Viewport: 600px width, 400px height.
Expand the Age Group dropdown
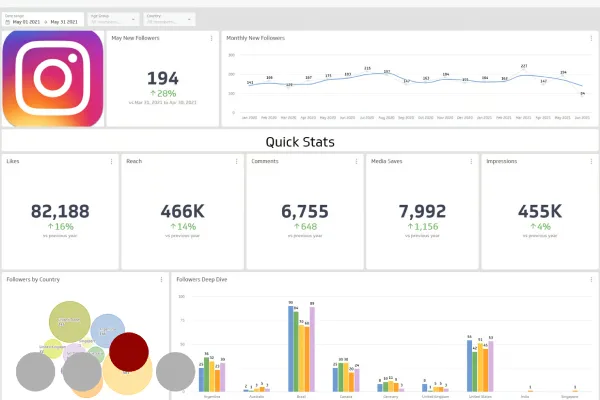click(114, 19)
